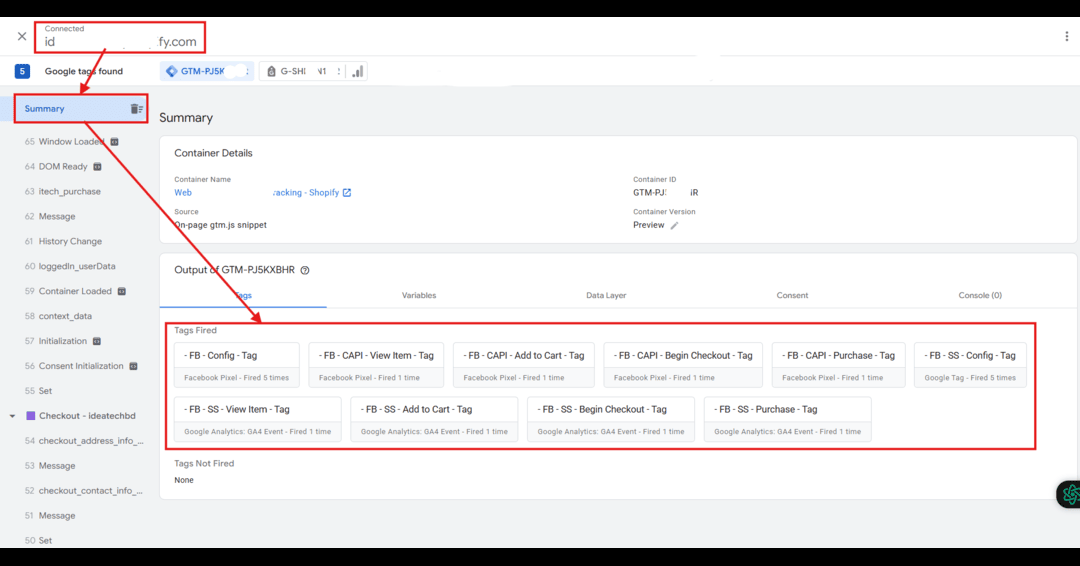The height and width of the screenshot is (566, 1080).
Task: Switch to the Consent tab
Action: [792, 295]
